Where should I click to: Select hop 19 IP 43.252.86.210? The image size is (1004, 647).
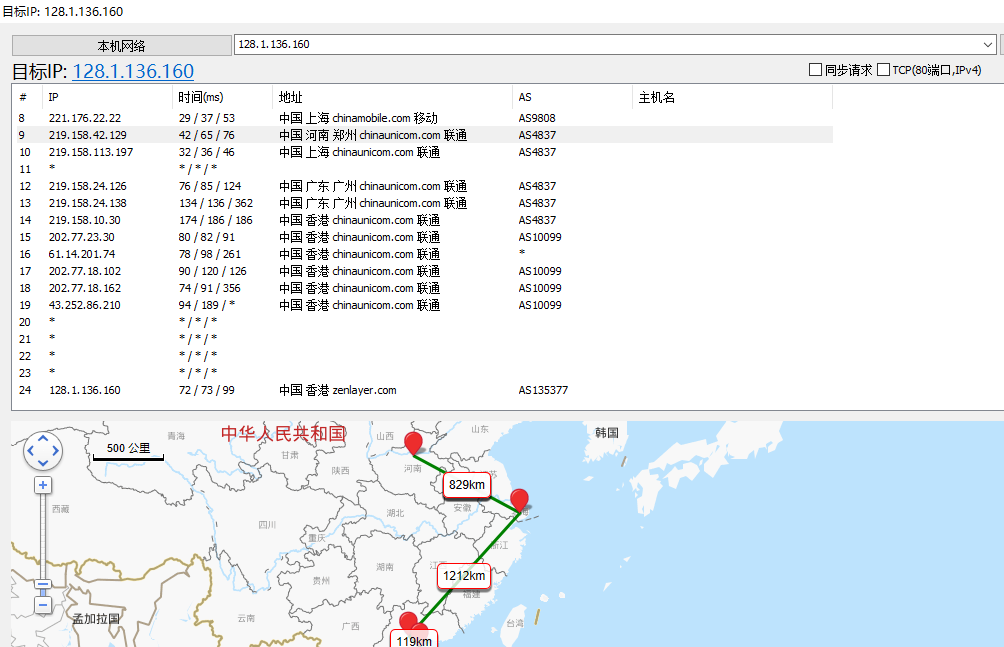coord(85,305)
